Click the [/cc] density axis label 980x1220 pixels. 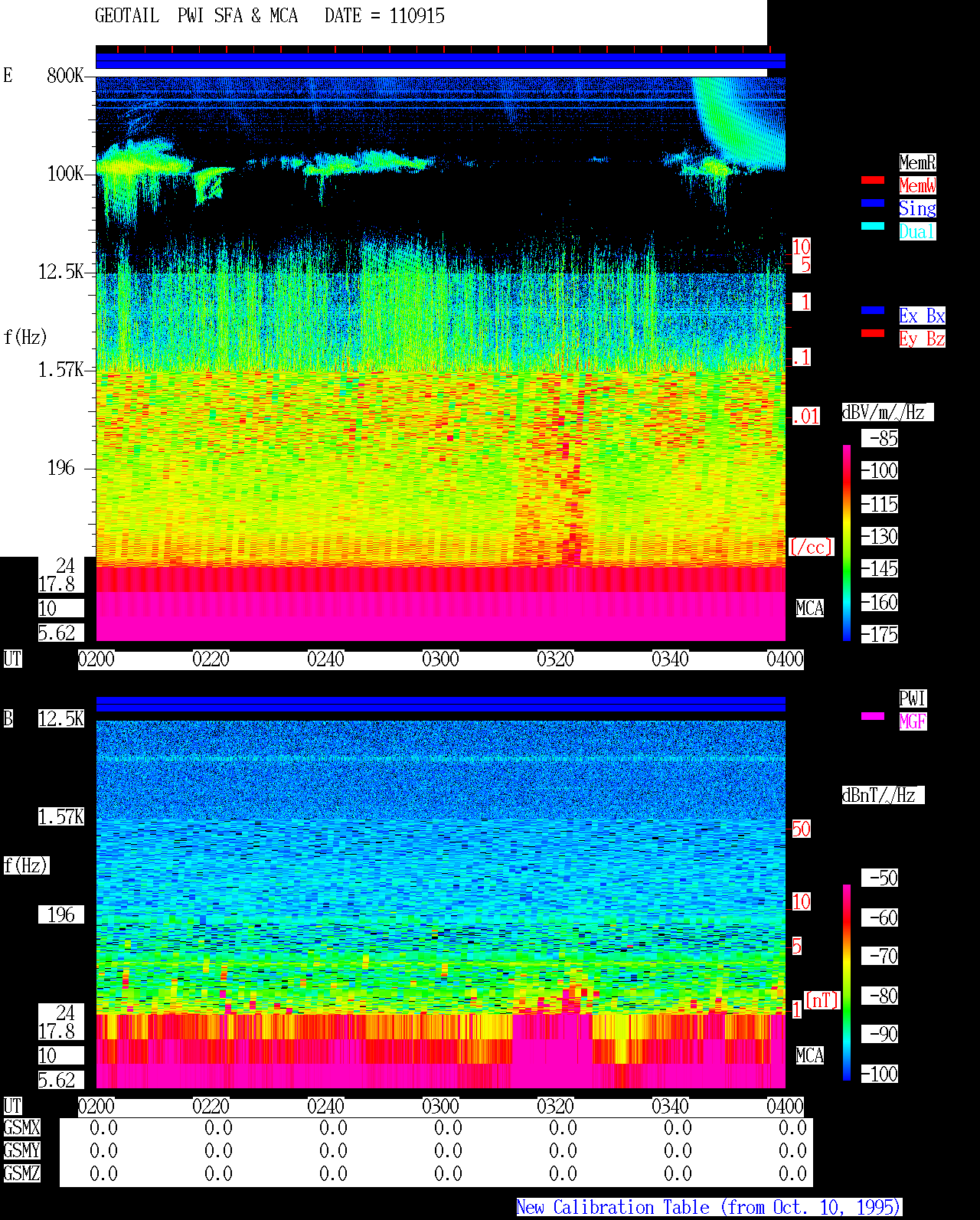tap(811, 548)
